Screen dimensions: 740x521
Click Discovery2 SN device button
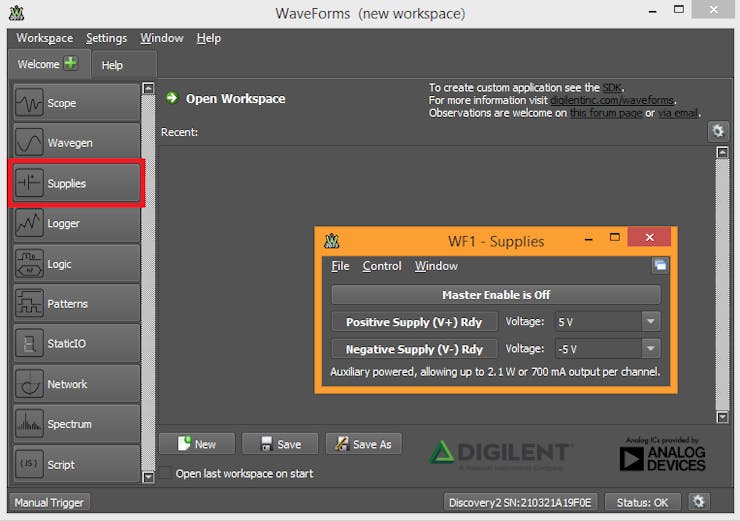point(520,502)
